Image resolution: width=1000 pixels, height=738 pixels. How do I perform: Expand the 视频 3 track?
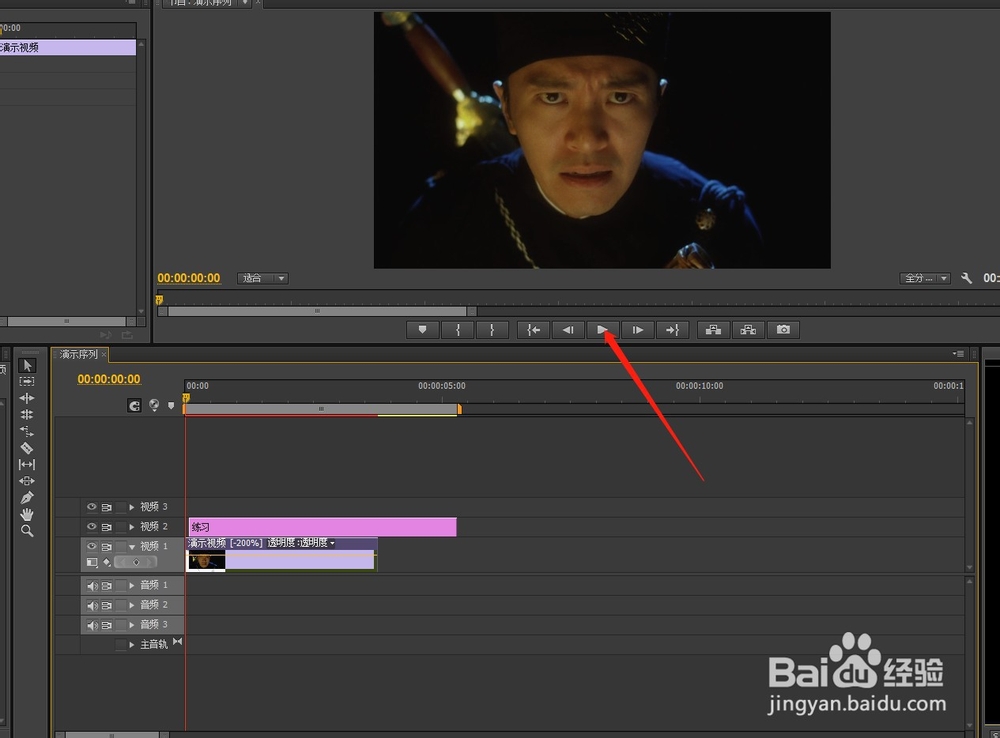pyautogui.click(x=132, y=507)
